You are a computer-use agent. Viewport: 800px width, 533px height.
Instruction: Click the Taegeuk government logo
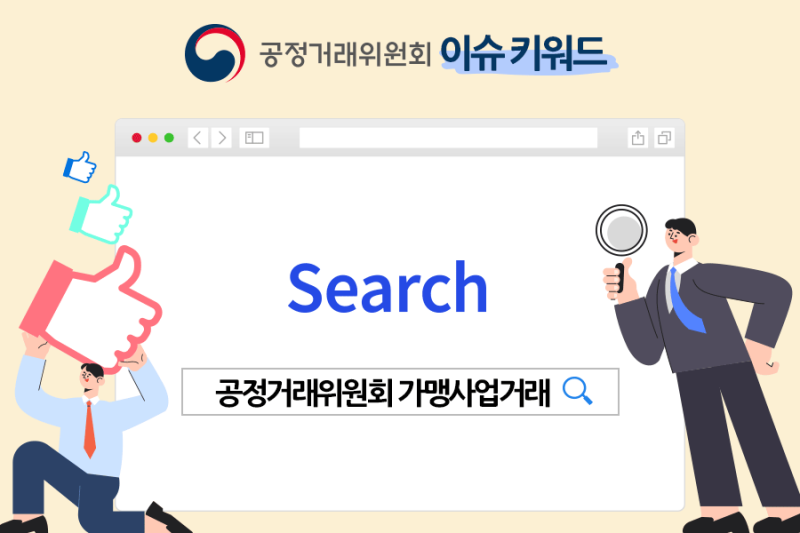[x=215, y=53]
